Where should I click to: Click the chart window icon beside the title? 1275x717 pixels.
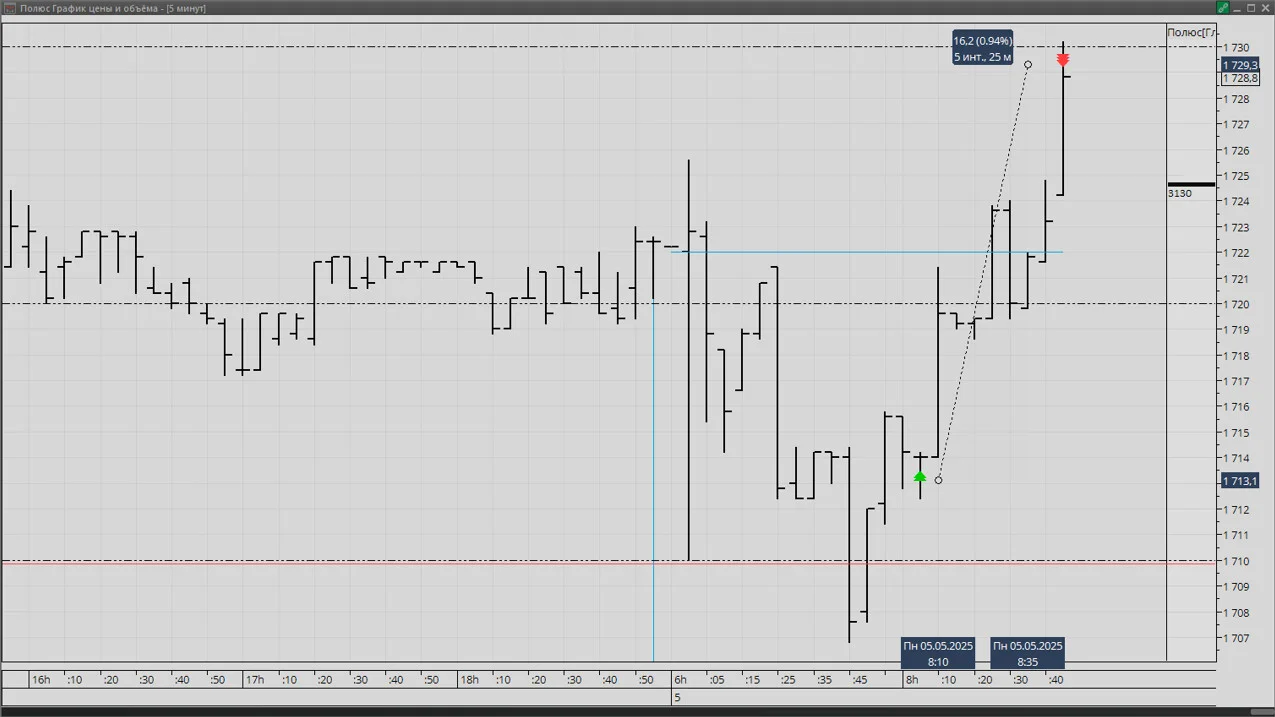(x=10, y=8)
